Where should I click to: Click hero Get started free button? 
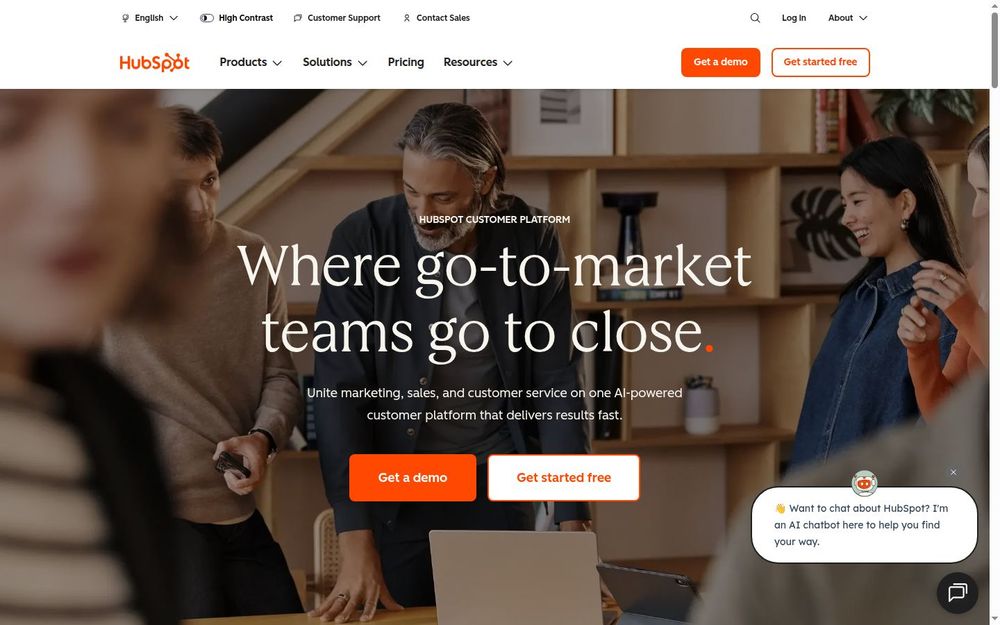click(563, 478)
